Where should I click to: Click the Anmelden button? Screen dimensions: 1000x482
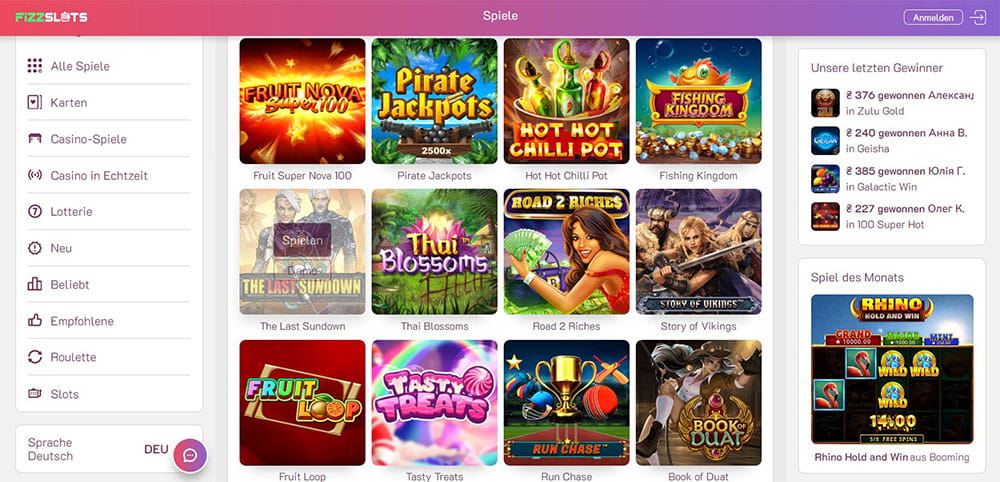pos(933,17)
